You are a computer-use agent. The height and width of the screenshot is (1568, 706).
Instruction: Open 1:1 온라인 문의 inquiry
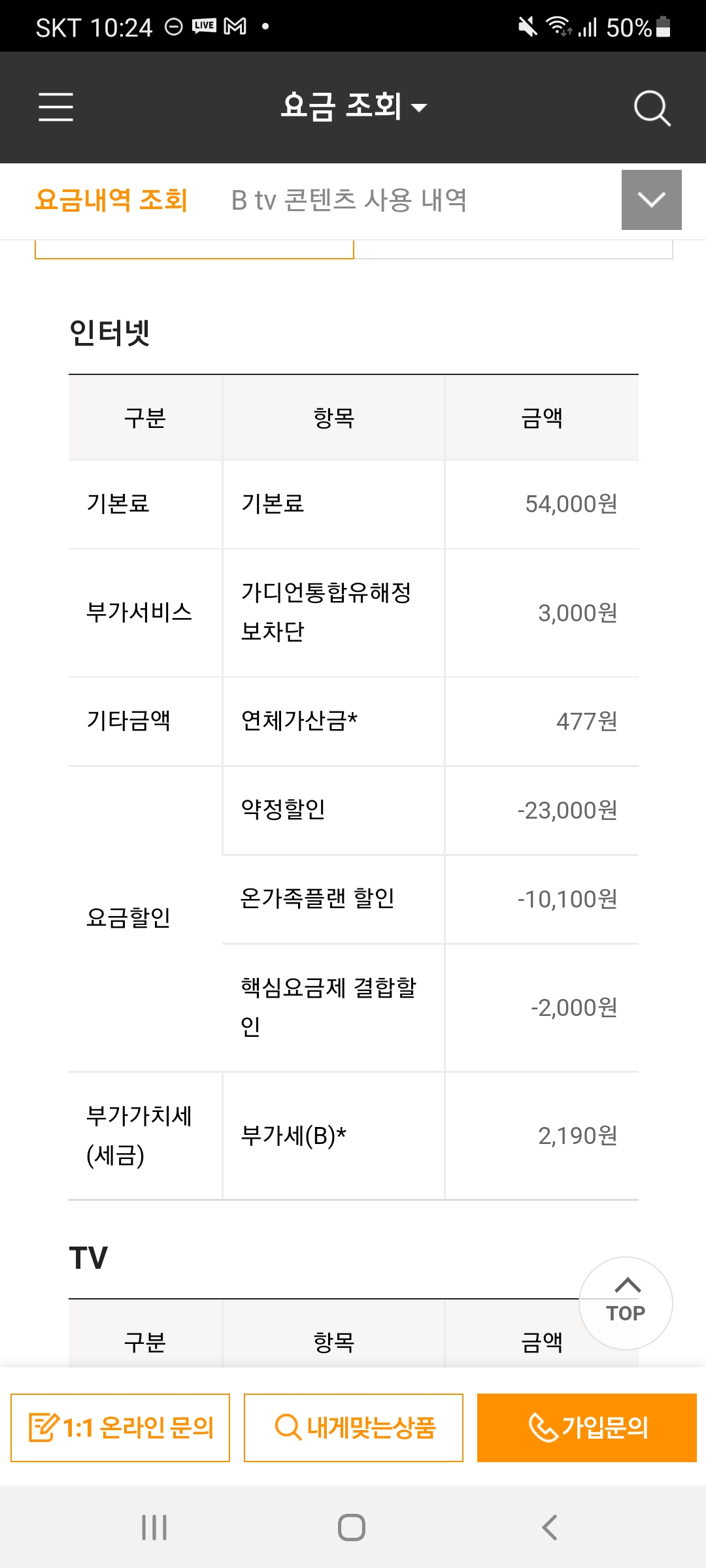(x=120, y=1428)
